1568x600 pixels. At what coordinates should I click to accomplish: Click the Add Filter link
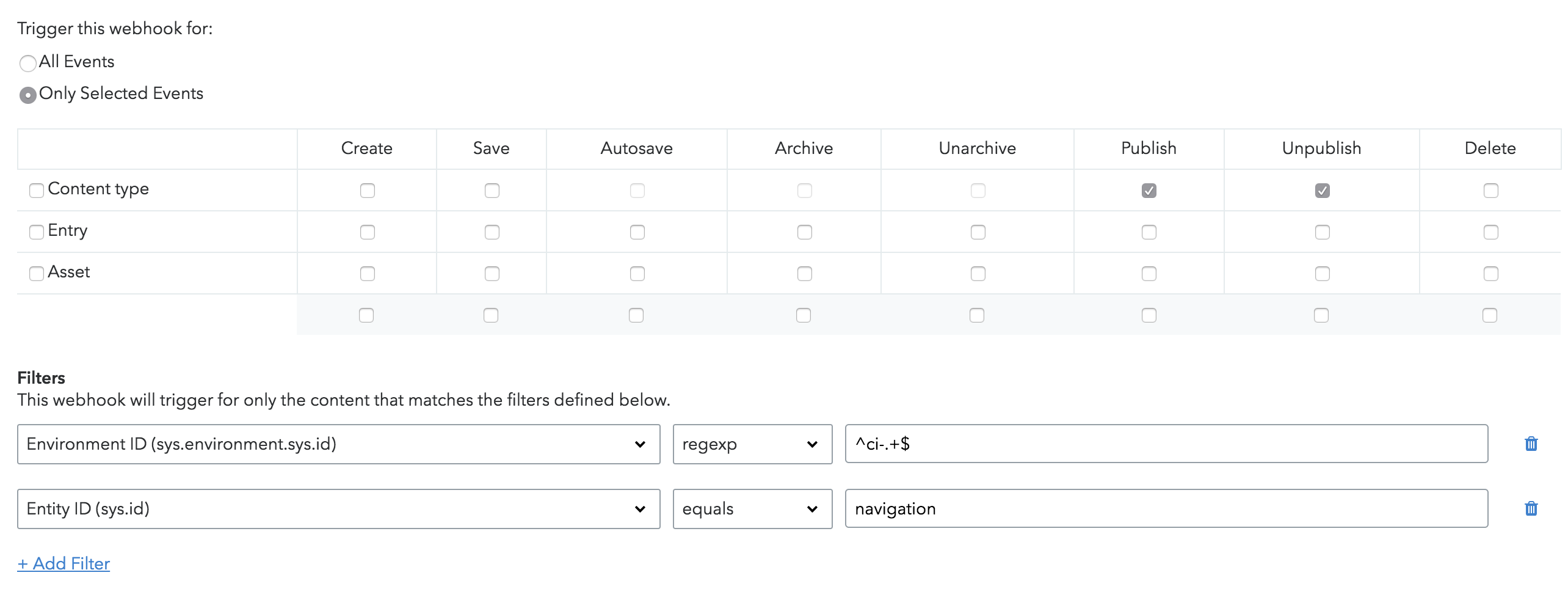(64, 563)
